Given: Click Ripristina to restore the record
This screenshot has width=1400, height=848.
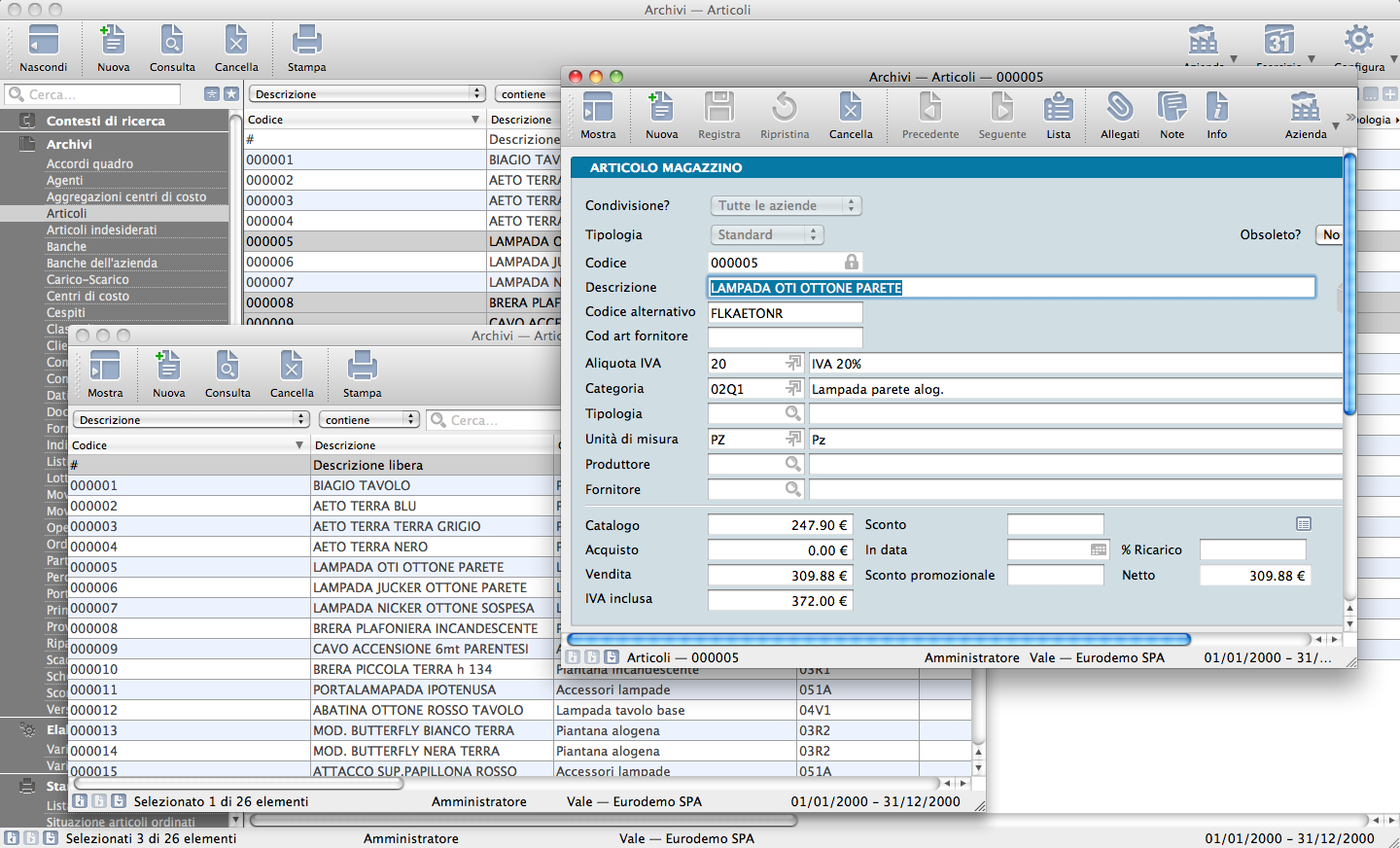Looking at the screenshot, I should pyautogui.click(x=784, y=109).
